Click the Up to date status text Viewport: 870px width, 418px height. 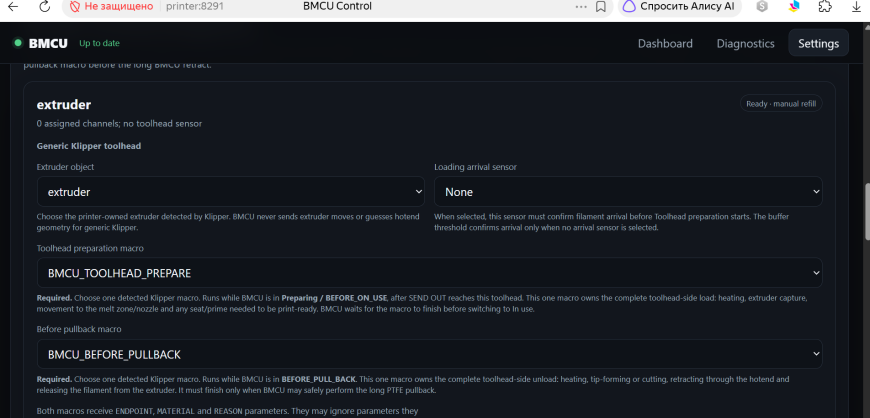(x=99, y=43)
